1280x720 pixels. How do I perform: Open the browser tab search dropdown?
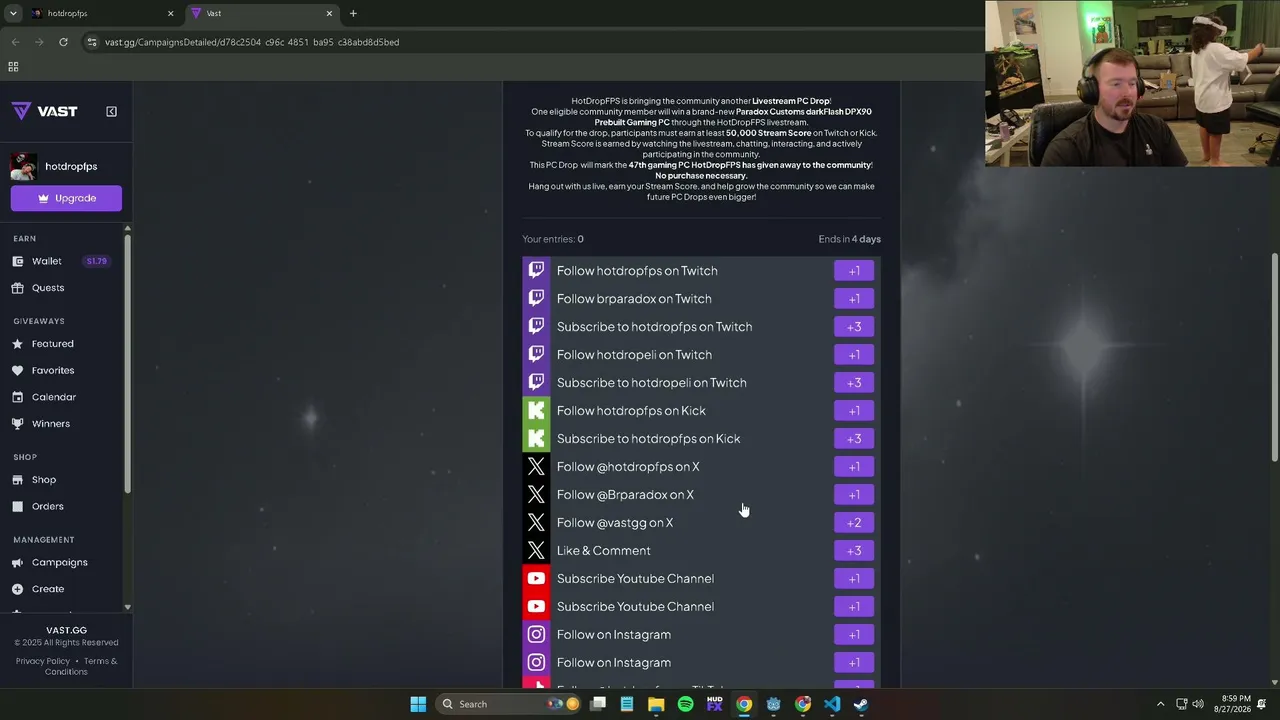pyautogui.click(x=13, y=13)
